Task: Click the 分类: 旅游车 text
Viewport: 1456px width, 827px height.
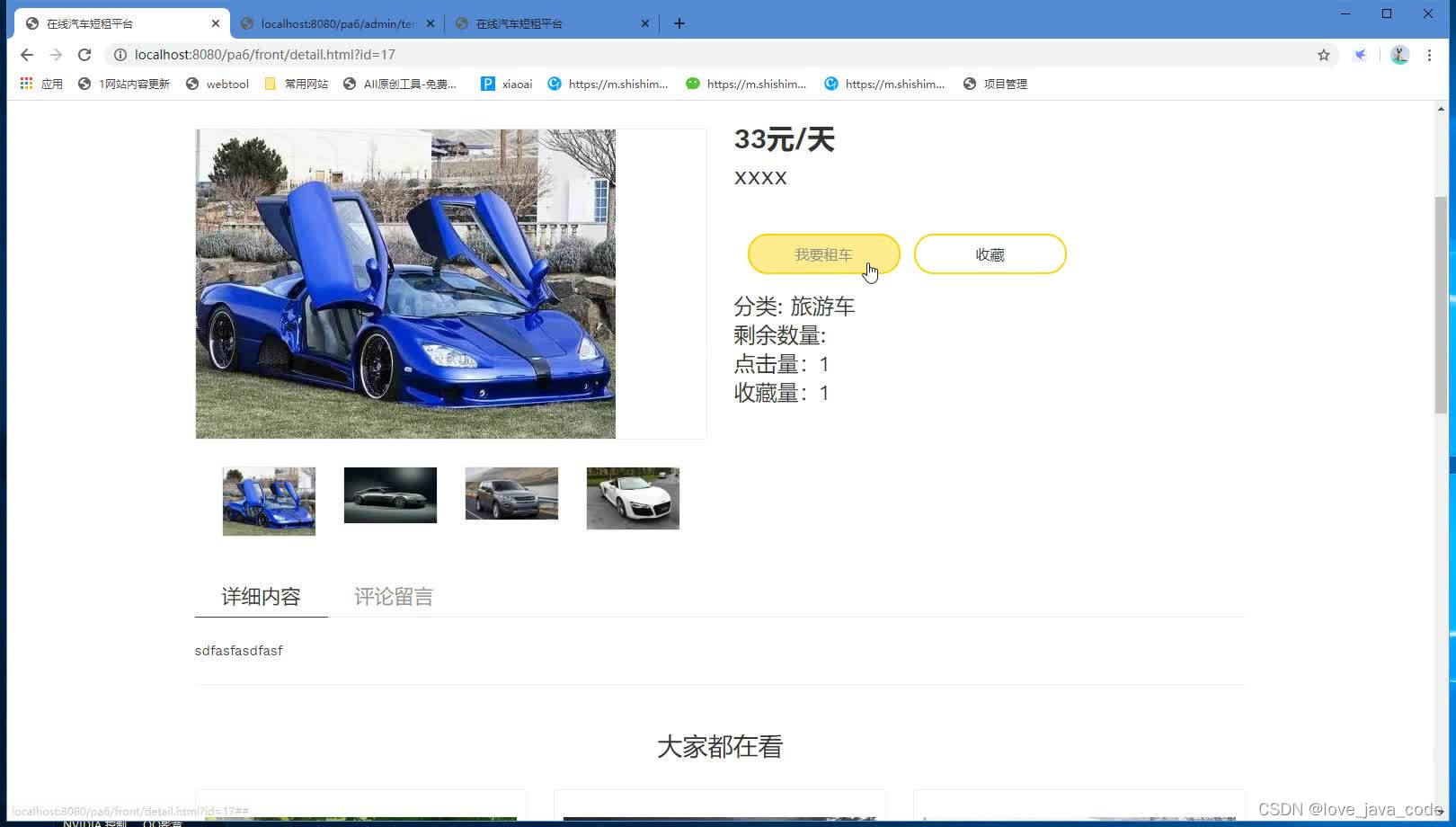Action: (x=795, y=307)
